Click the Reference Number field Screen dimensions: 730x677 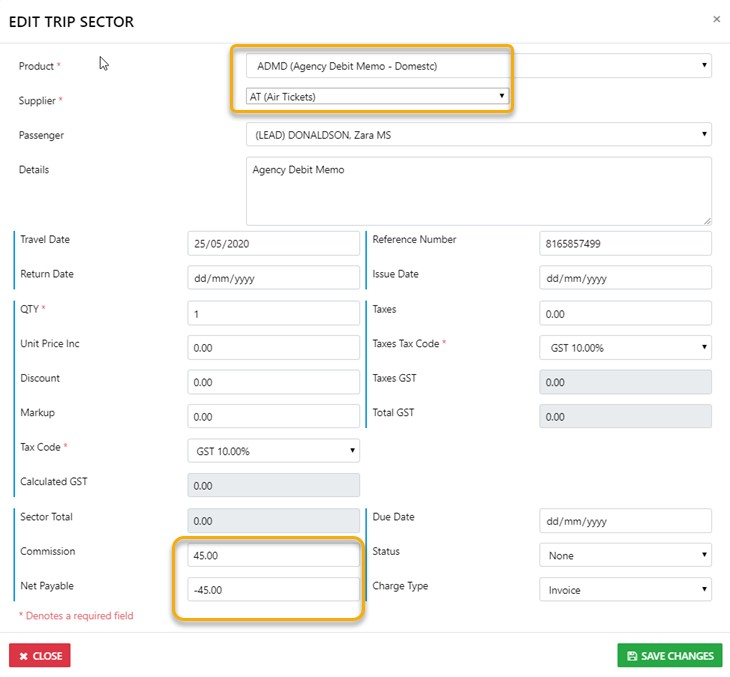point(625,244)
